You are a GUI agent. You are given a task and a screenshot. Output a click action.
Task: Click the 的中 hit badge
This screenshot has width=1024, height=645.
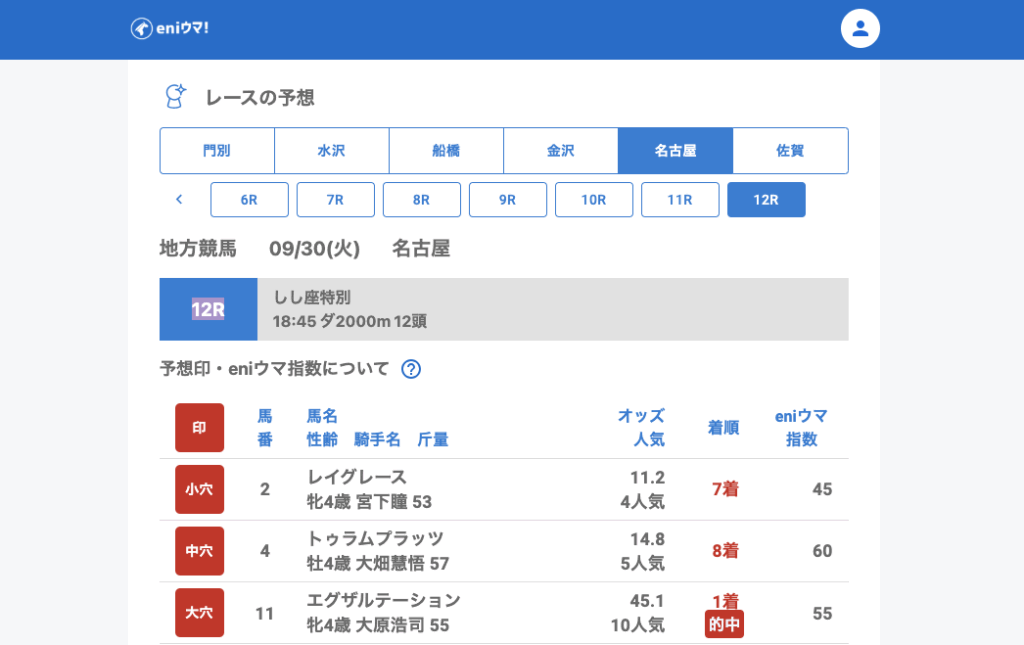pos(724,624)
